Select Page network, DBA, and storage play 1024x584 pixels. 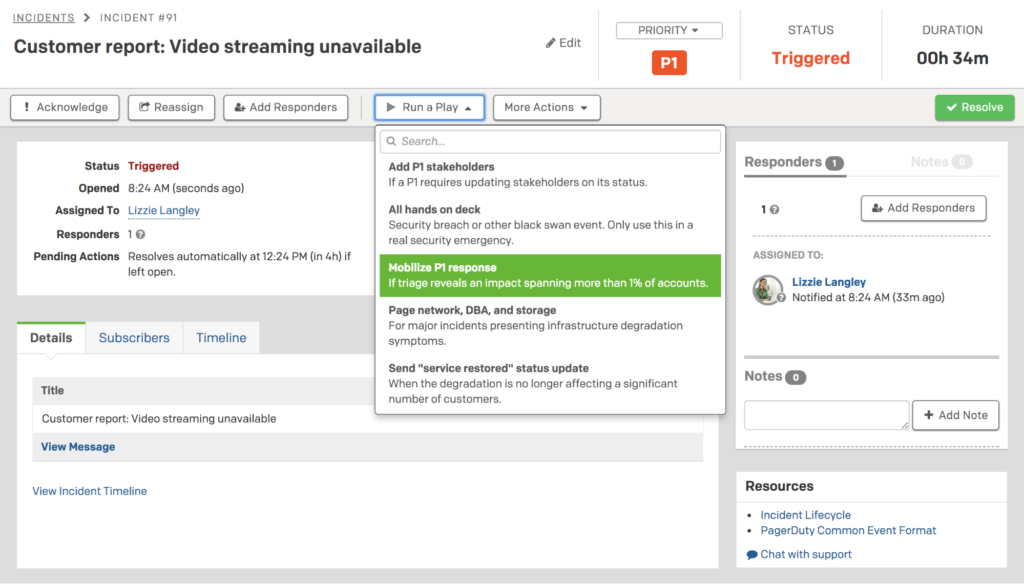(x=551, y=325)
